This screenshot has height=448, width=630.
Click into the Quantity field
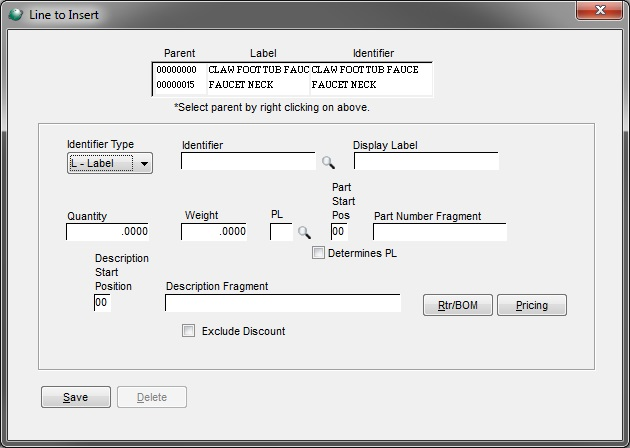point(107,232)
